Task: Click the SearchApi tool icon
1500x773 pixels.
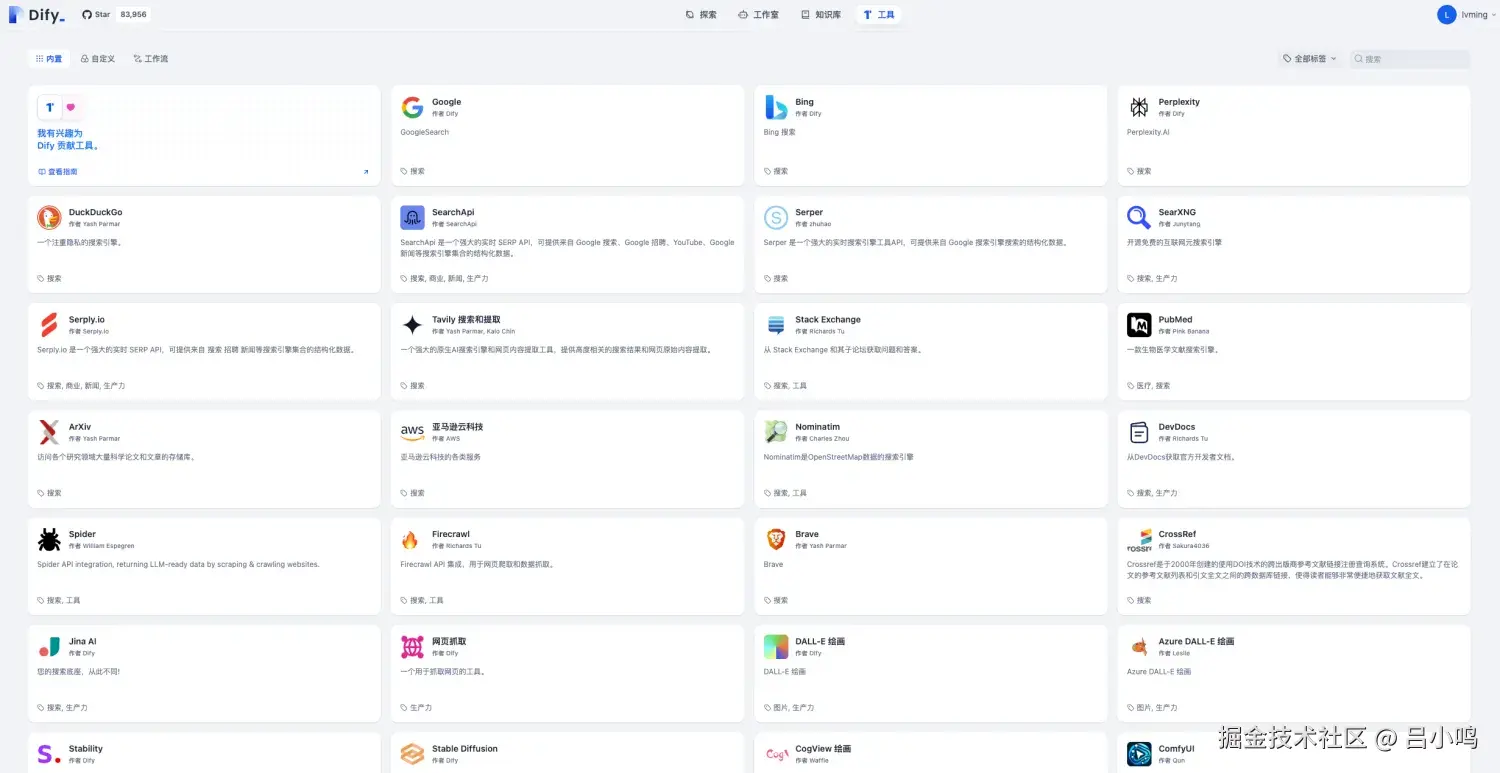Action: (412, 218)
